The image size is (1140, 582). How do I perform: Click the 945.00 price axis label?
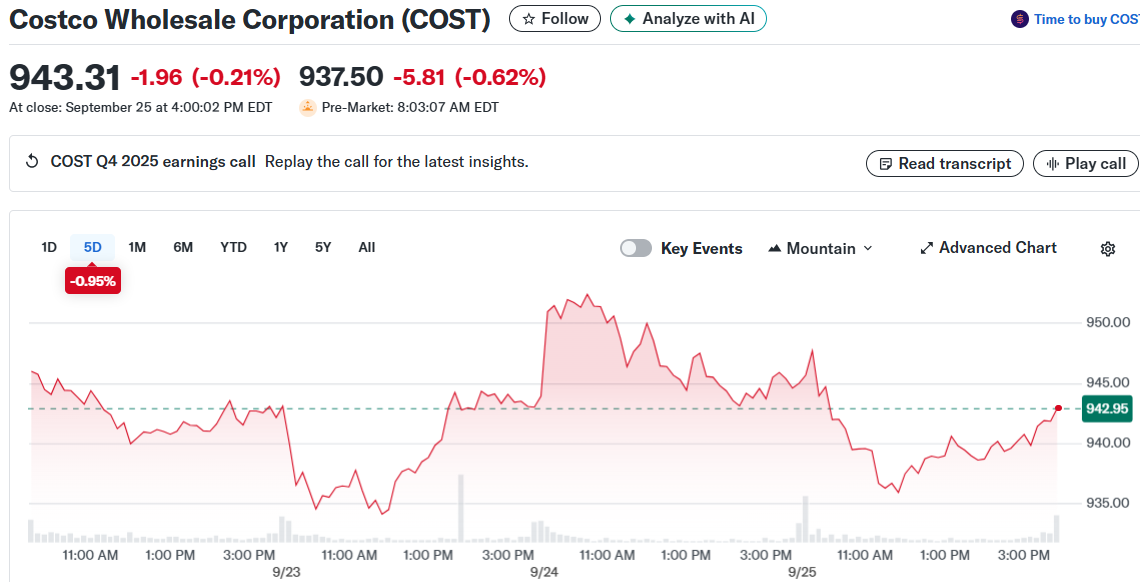click(1108, 382)
